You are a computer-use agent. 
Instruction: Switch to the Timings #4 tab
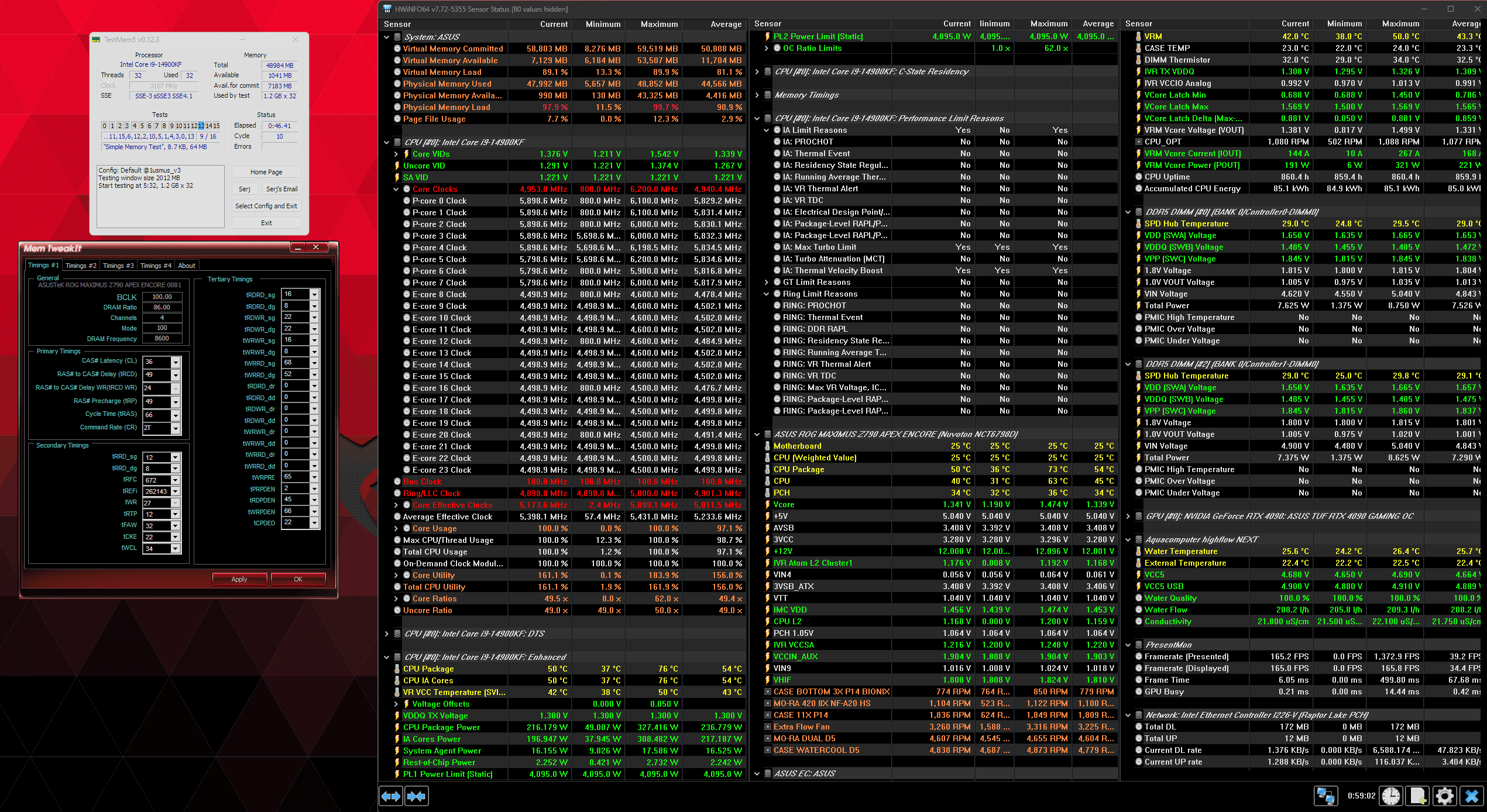(x=156, y=266)
